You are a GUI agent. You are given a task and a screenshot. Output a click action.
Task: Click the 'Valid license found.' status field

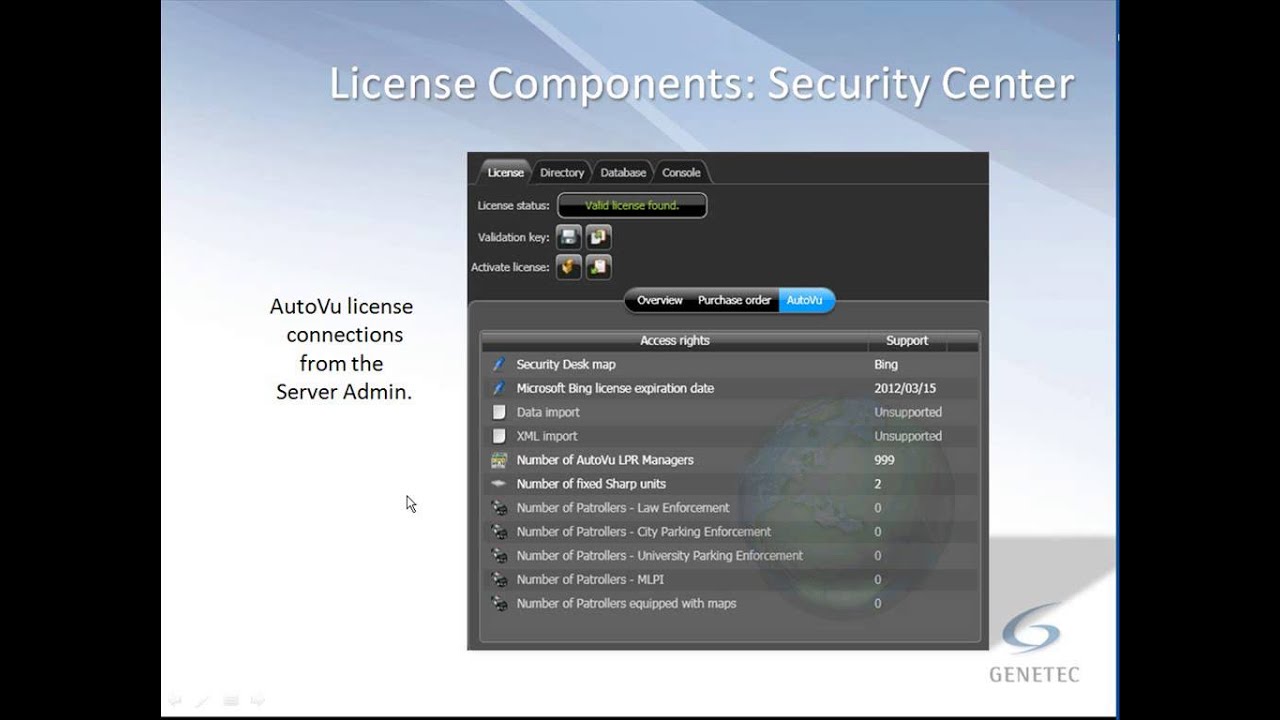(632, 205)
